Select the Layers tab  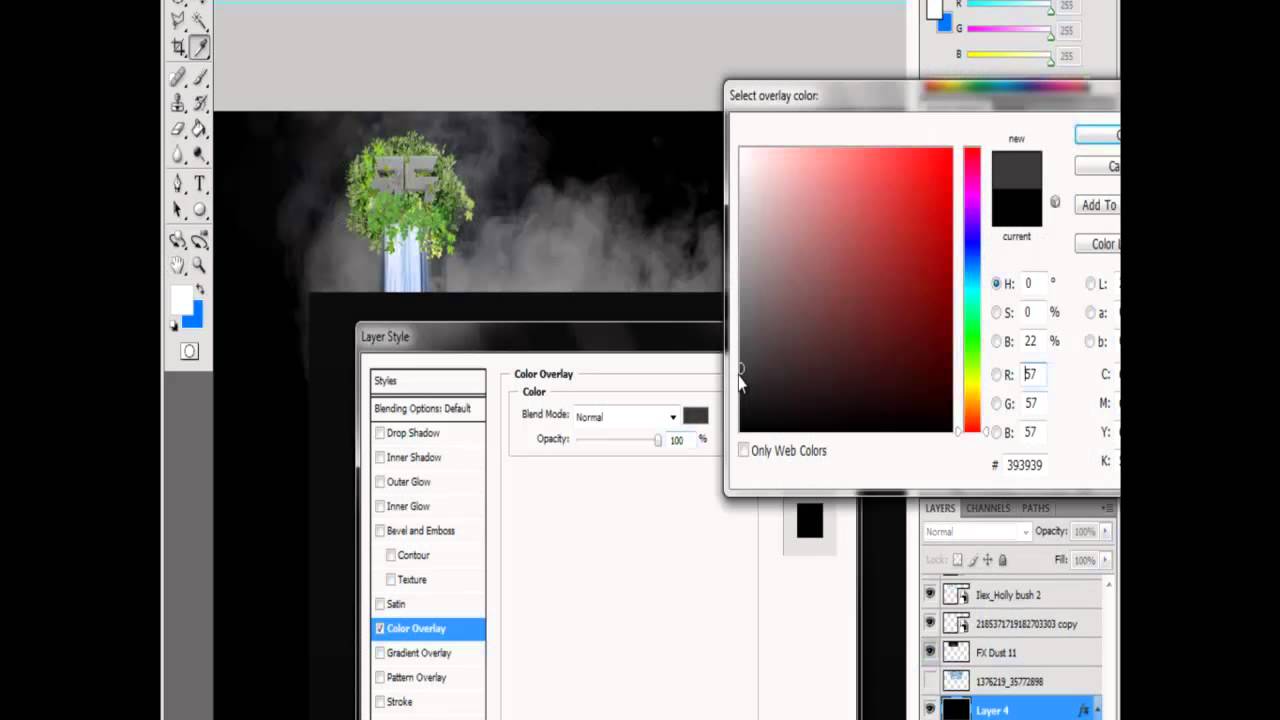pyautogui.click(x=940, y=508)
